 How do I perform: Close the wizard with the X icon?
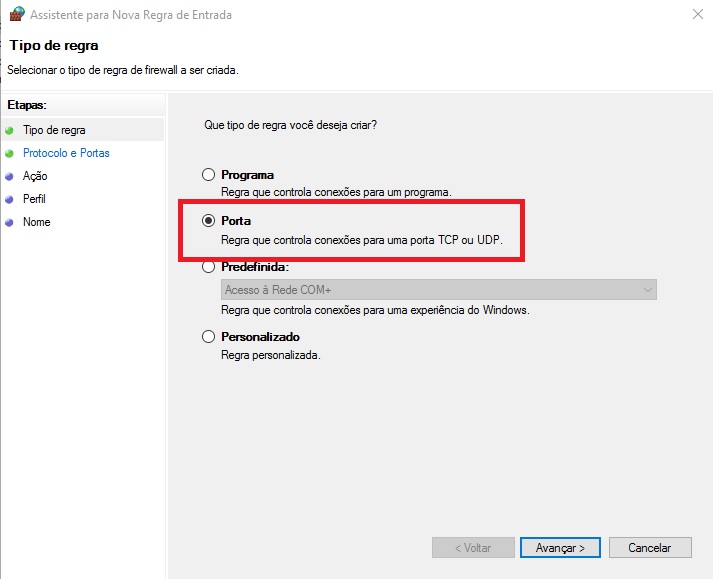tap(698, 15)
